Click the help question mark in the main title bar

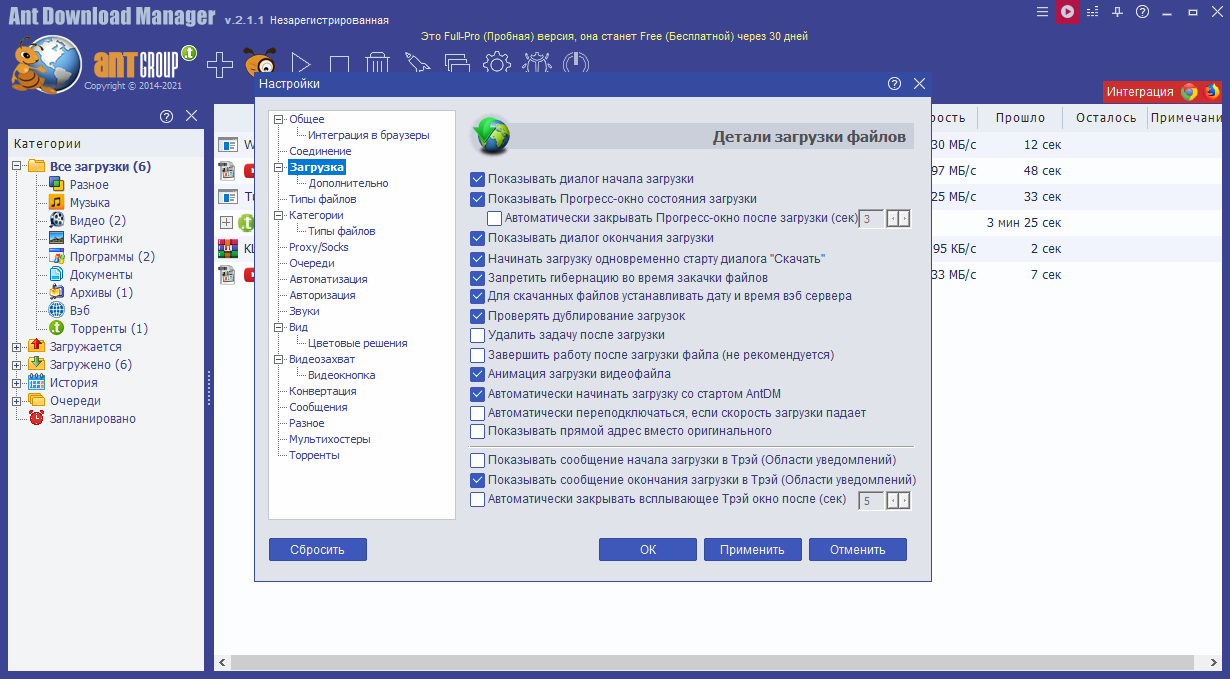[x=1142, y=12]
